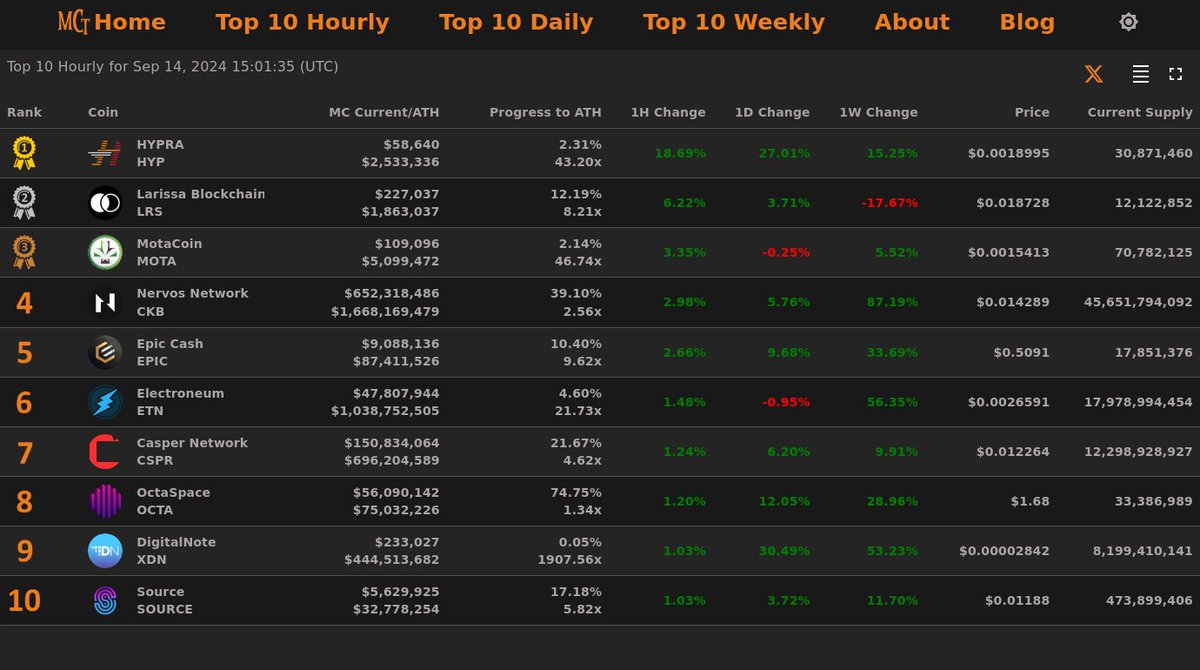
Task: Click the rank number 9
Action: coord(24,552)
